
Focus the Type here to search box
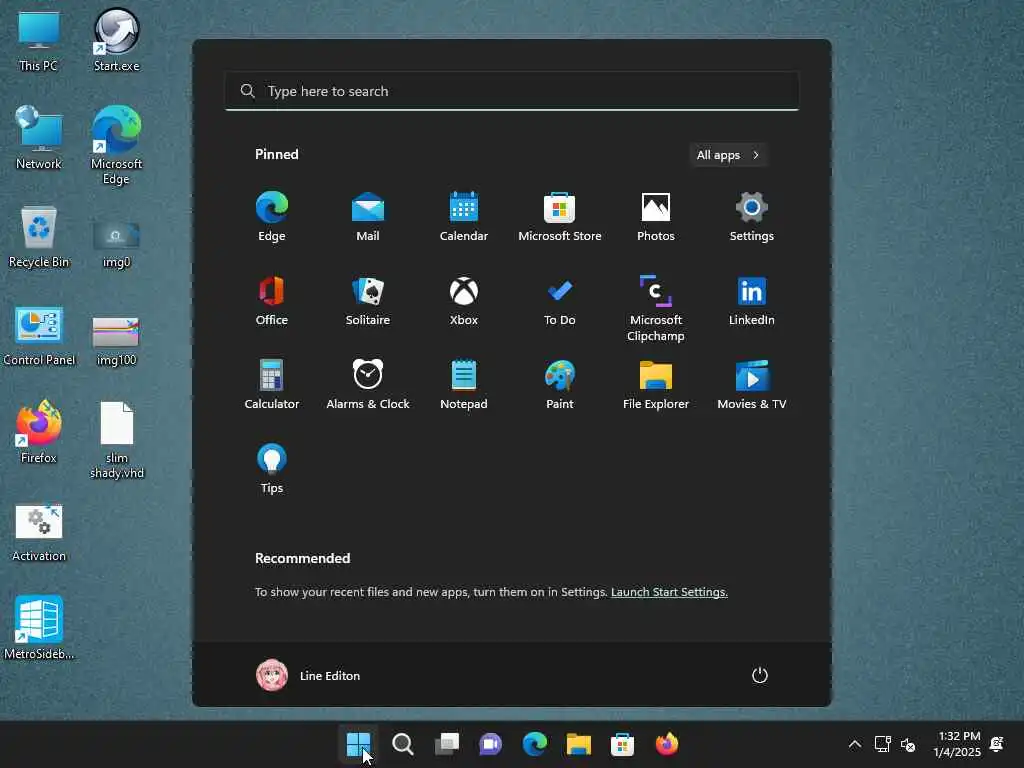tap(512, 91)
